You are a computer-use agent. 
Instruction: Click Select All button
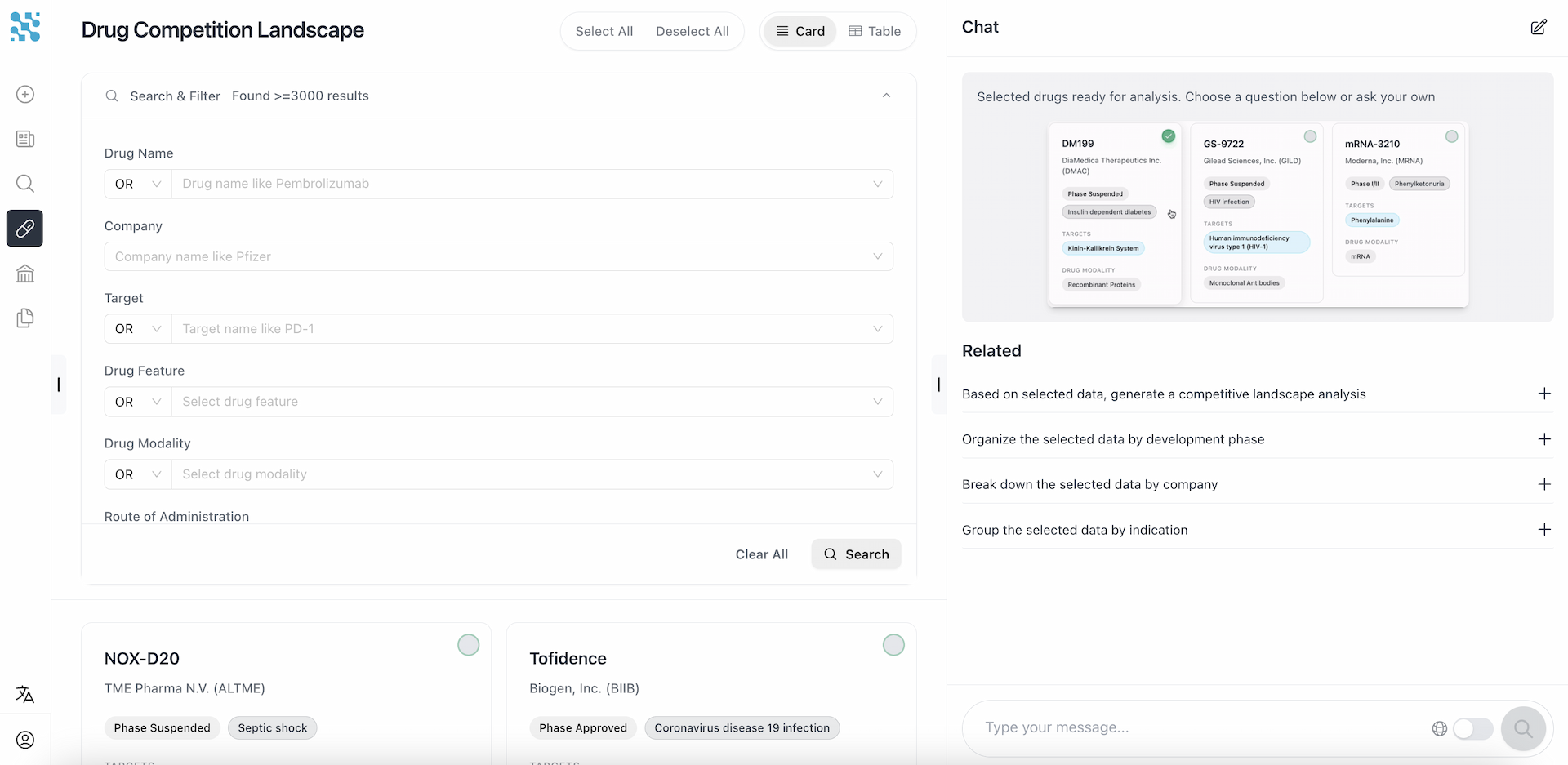(x=604, y=31)
